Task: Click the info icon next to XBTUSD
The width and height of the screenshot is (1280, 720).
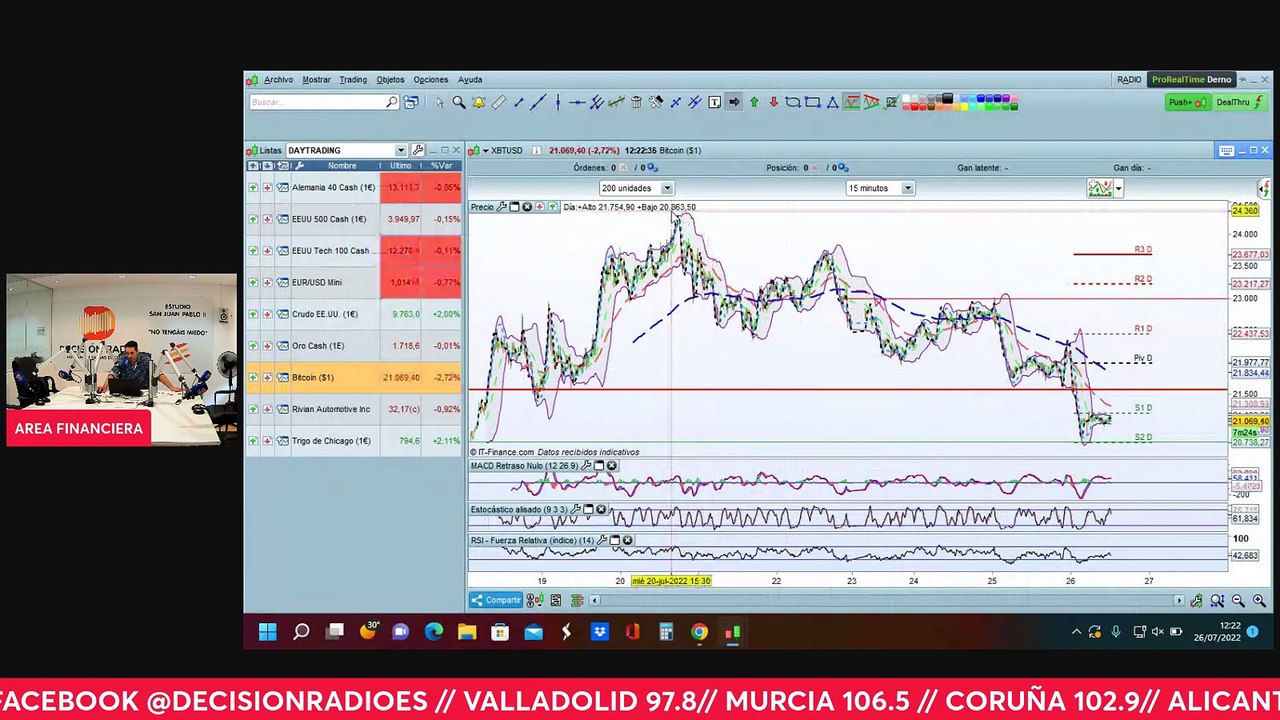Action: tap(537, 151)
